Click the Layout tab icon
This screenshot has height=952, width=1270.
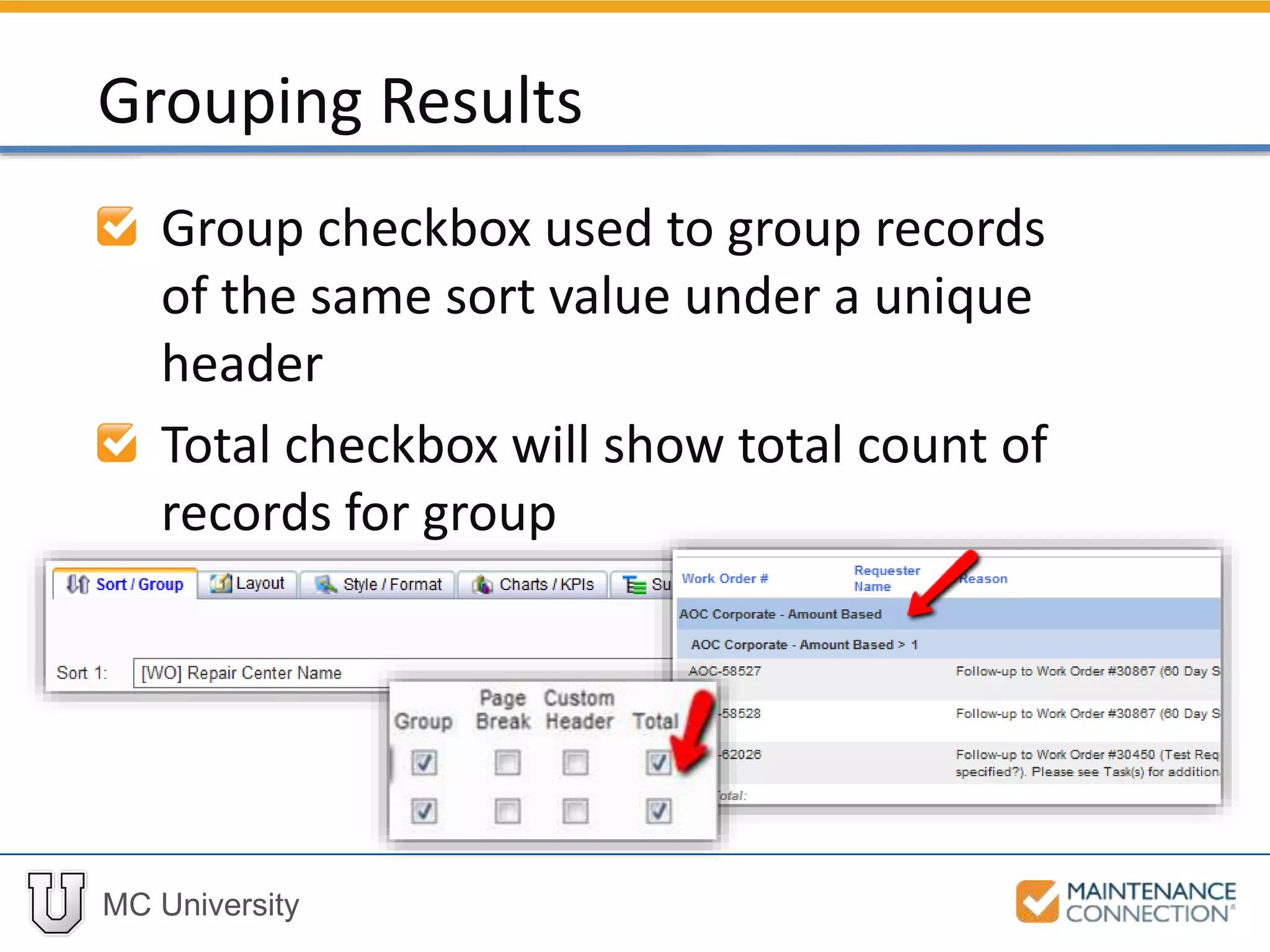220,583
